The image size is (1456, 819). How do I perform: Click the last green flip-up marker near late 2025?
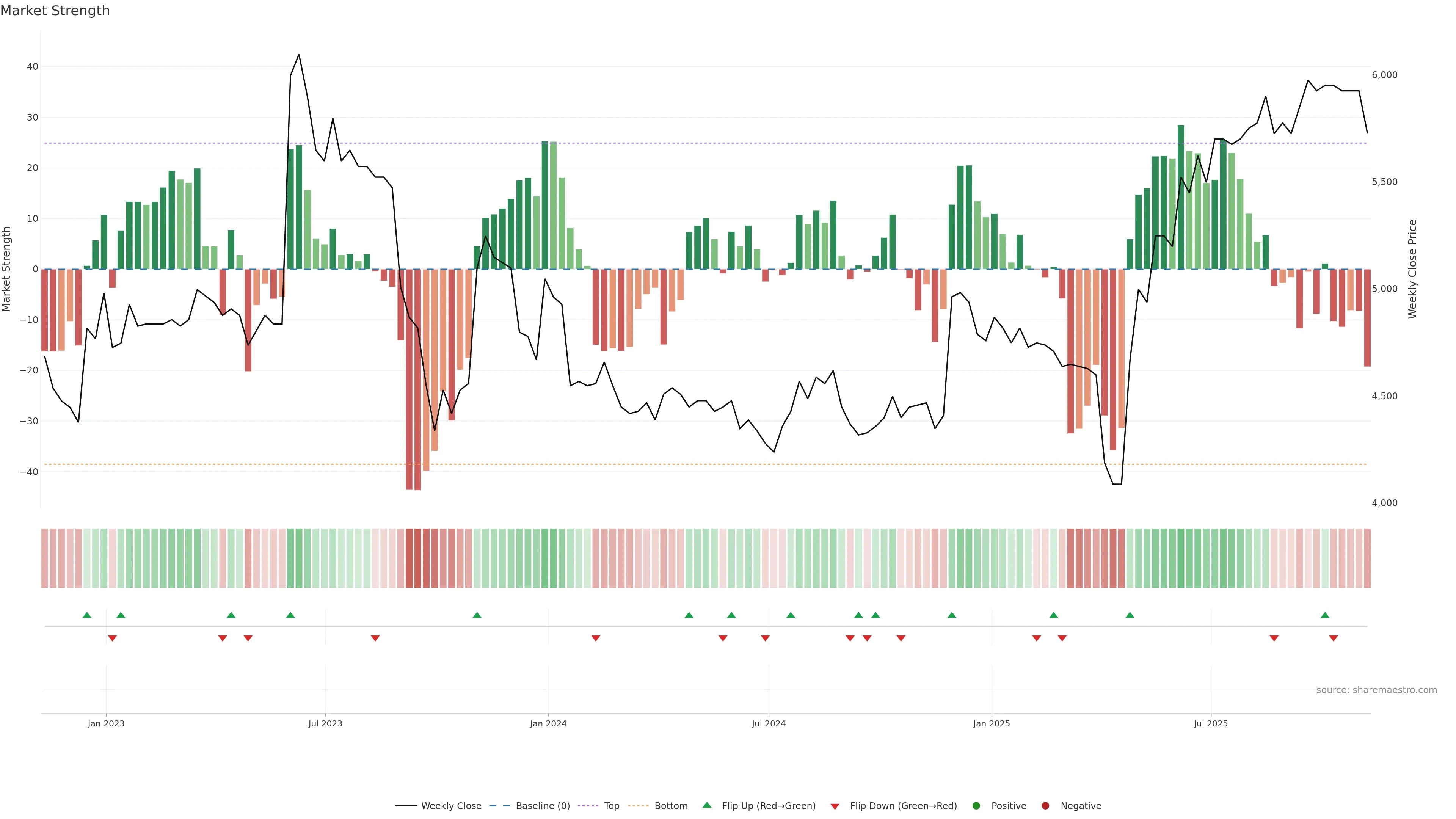[1325, 615]
